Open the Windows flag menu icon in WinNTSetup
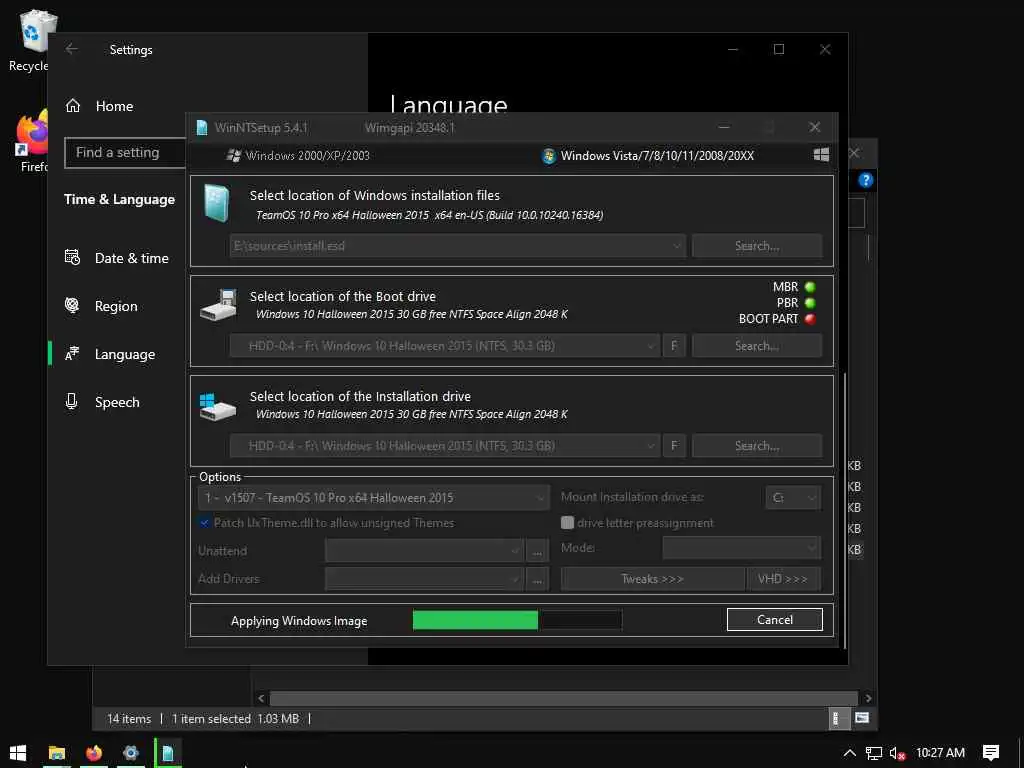 coord(821,155)
